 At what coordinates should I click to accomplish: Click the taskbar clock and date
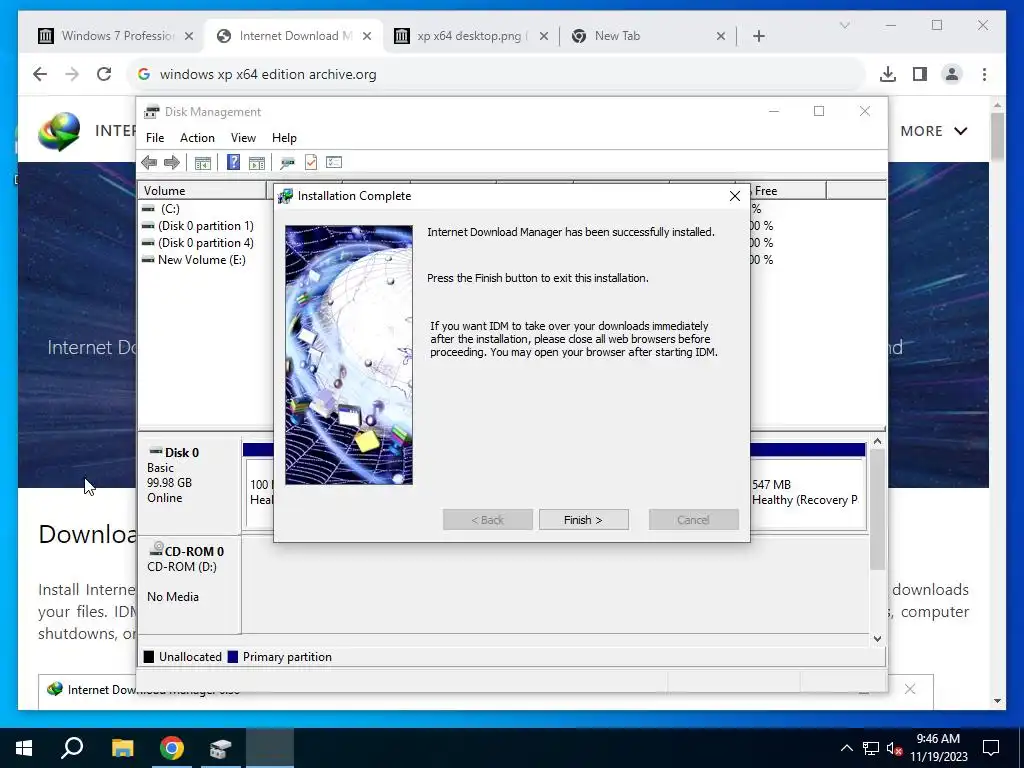pyautogui.click(x=938, y=748)
